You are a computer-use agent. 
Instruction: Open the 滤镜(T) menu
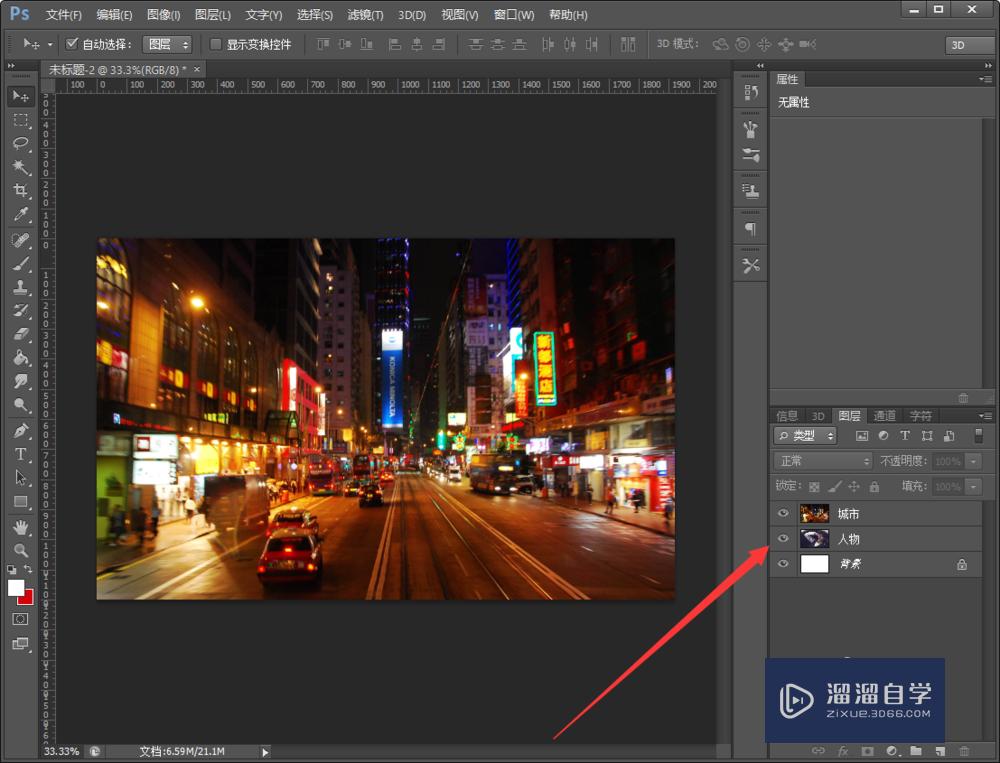pyautogui.click(x=364, y=15)
